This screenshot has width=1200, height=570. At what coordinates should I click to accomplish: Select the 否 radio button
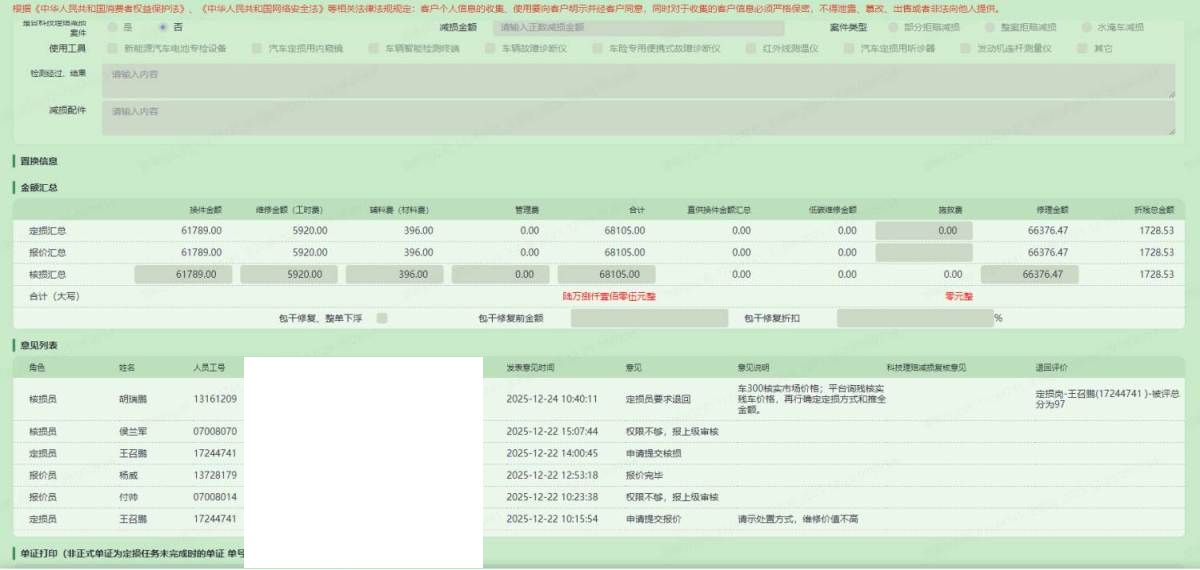pyautogui.click(x=165, y=27)
